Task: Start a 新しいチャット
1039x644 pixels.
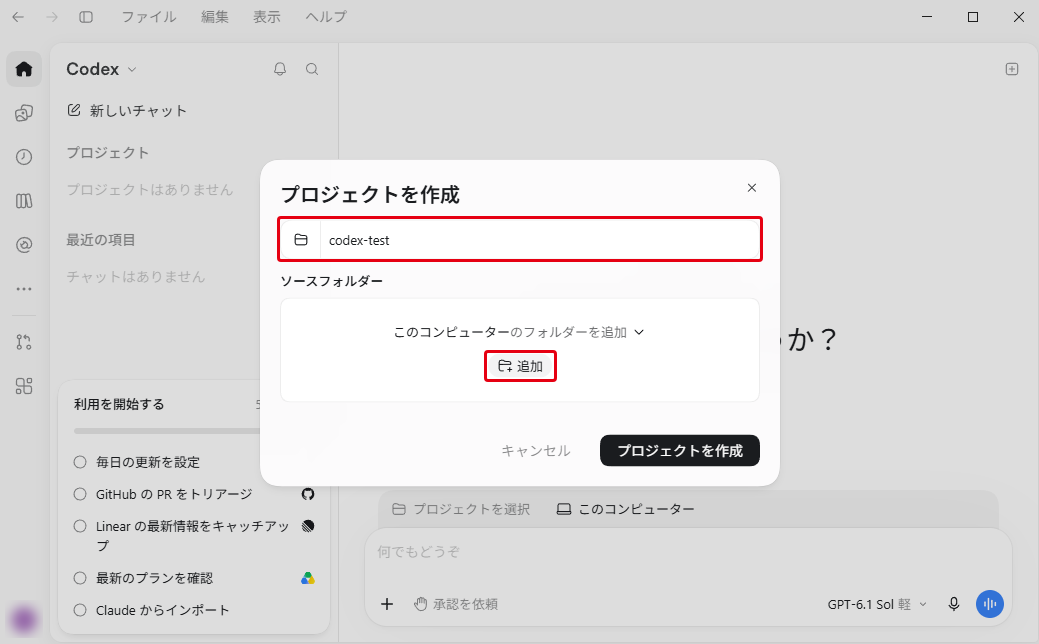Action: click(127, 111)
